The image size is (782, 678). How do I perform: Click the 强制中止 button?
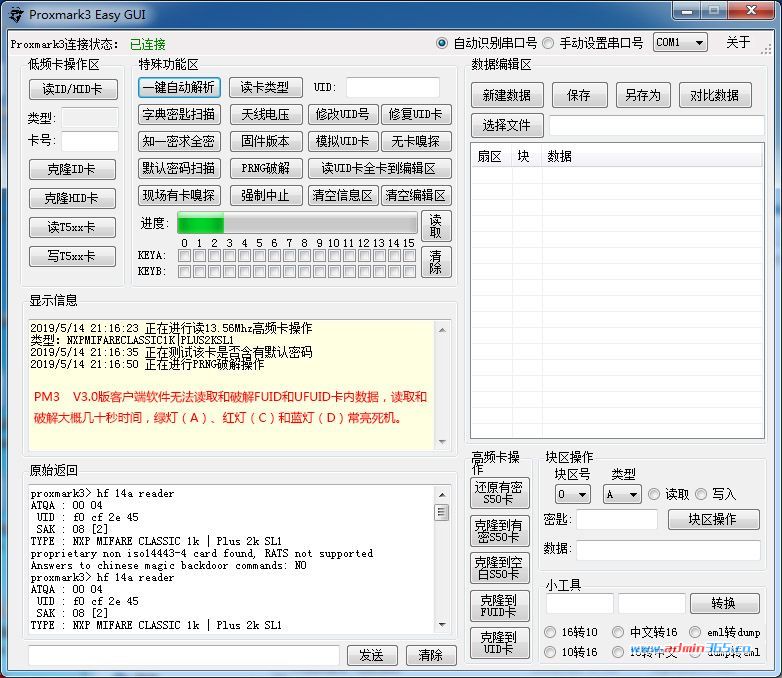point(266,195)
